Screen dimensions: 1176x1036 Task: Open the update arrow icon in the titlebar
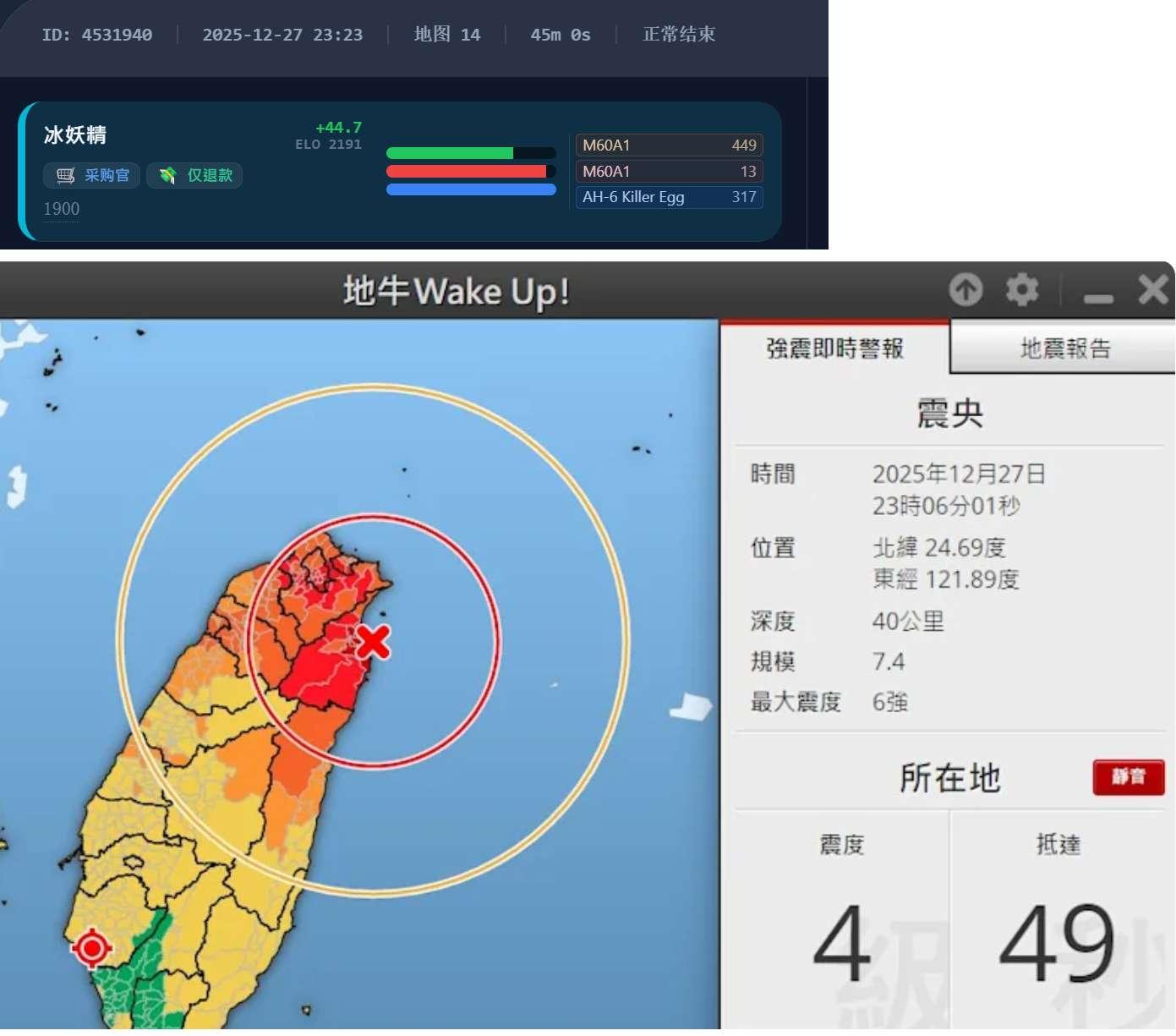pyautogui.click(x=965, y=289)
